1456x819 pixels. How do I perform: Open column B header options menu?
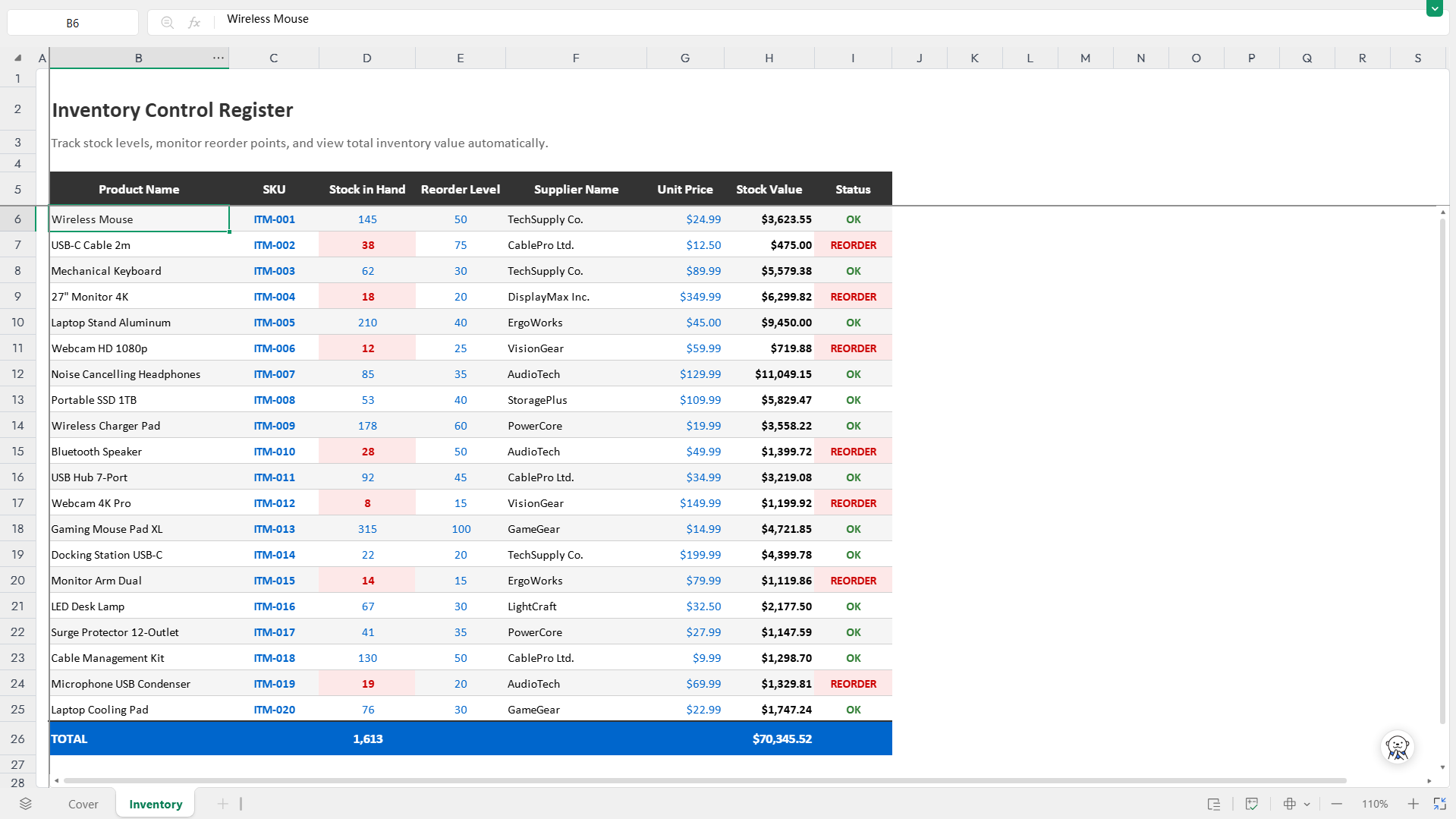[x=219, y=58]
